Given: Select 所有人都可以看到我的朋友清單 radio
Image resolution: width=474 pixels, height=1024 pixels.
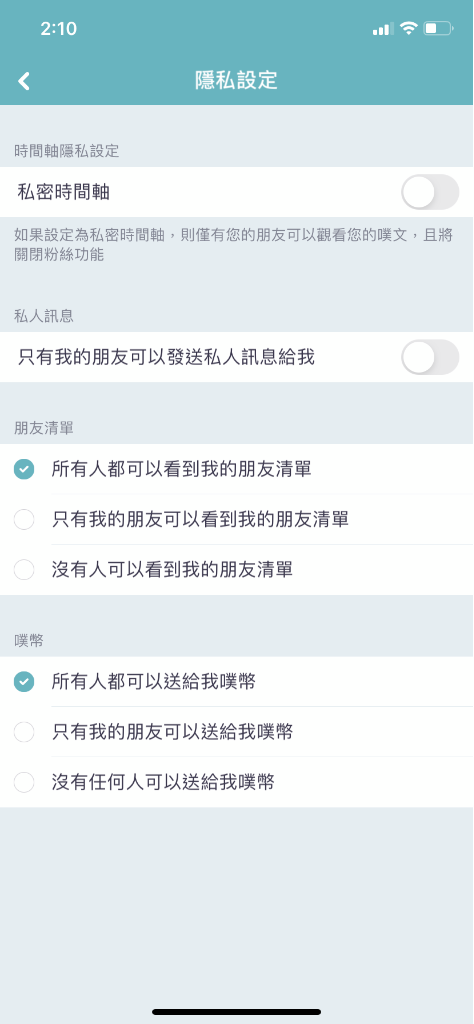Looking at the screenshot, I should 24,469.
